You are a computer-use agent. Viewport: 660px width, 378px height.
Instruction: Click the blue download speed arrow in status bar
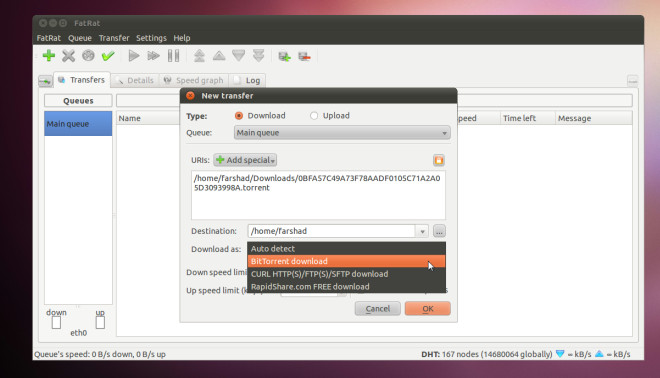[x=560, y=354]
